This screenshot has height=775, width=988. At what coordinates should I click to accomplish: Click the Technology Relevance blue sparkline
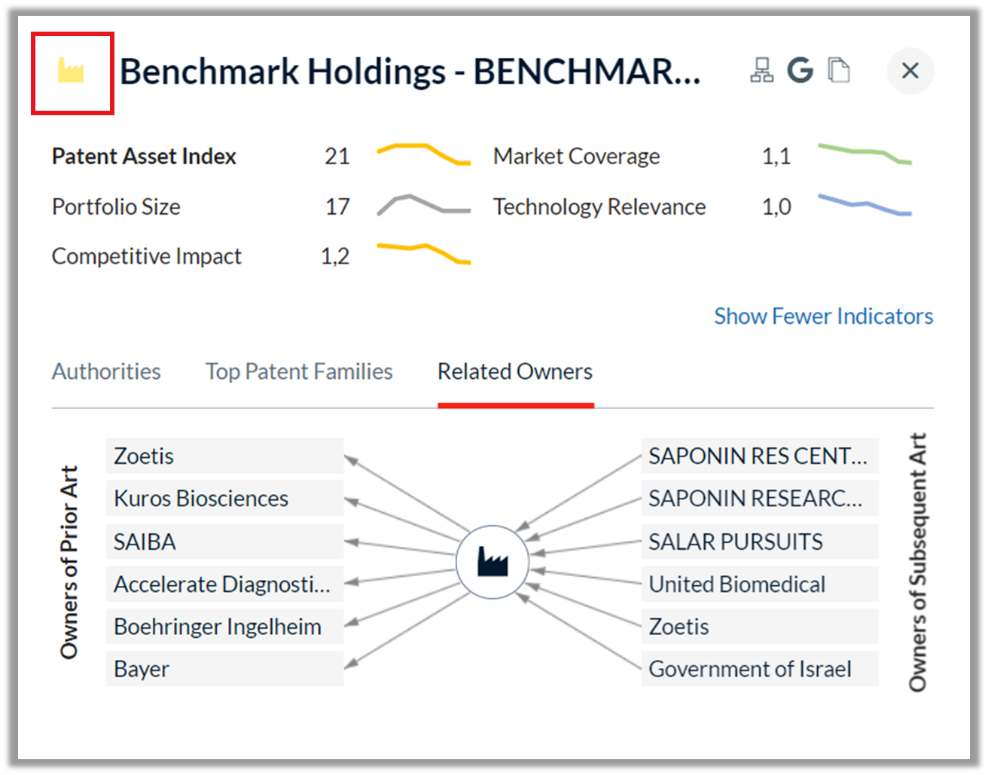[x=864, y=205]
